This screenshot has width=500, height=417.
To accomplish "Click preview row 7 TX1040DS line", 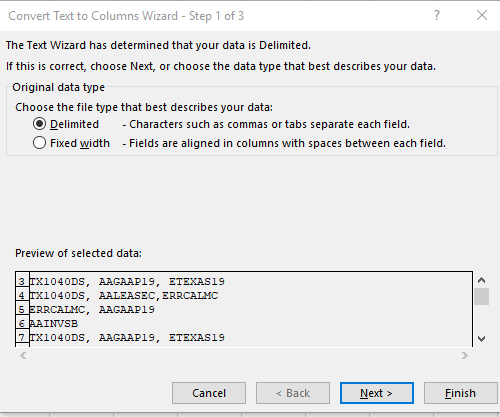I will point(127,338).
